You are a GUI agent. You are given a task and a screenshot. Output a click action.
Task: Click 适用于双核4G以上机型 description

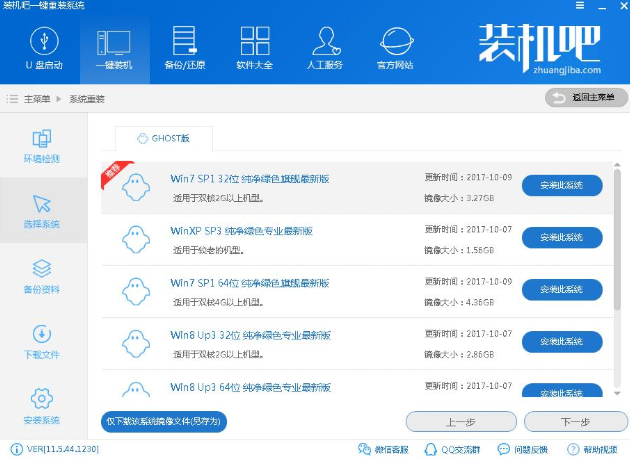[x=218, y=303]
